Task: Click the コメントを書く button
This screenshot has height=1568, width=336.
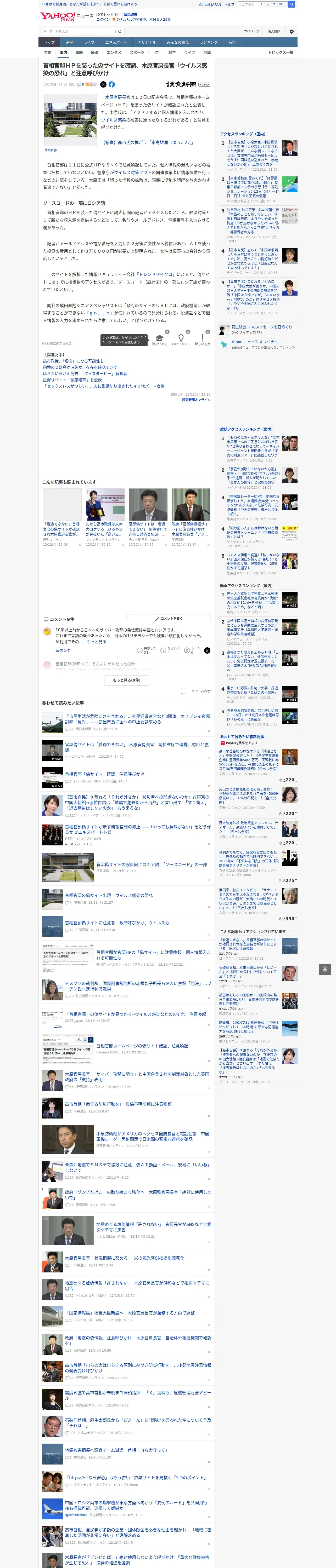Action: click(168, 619)
